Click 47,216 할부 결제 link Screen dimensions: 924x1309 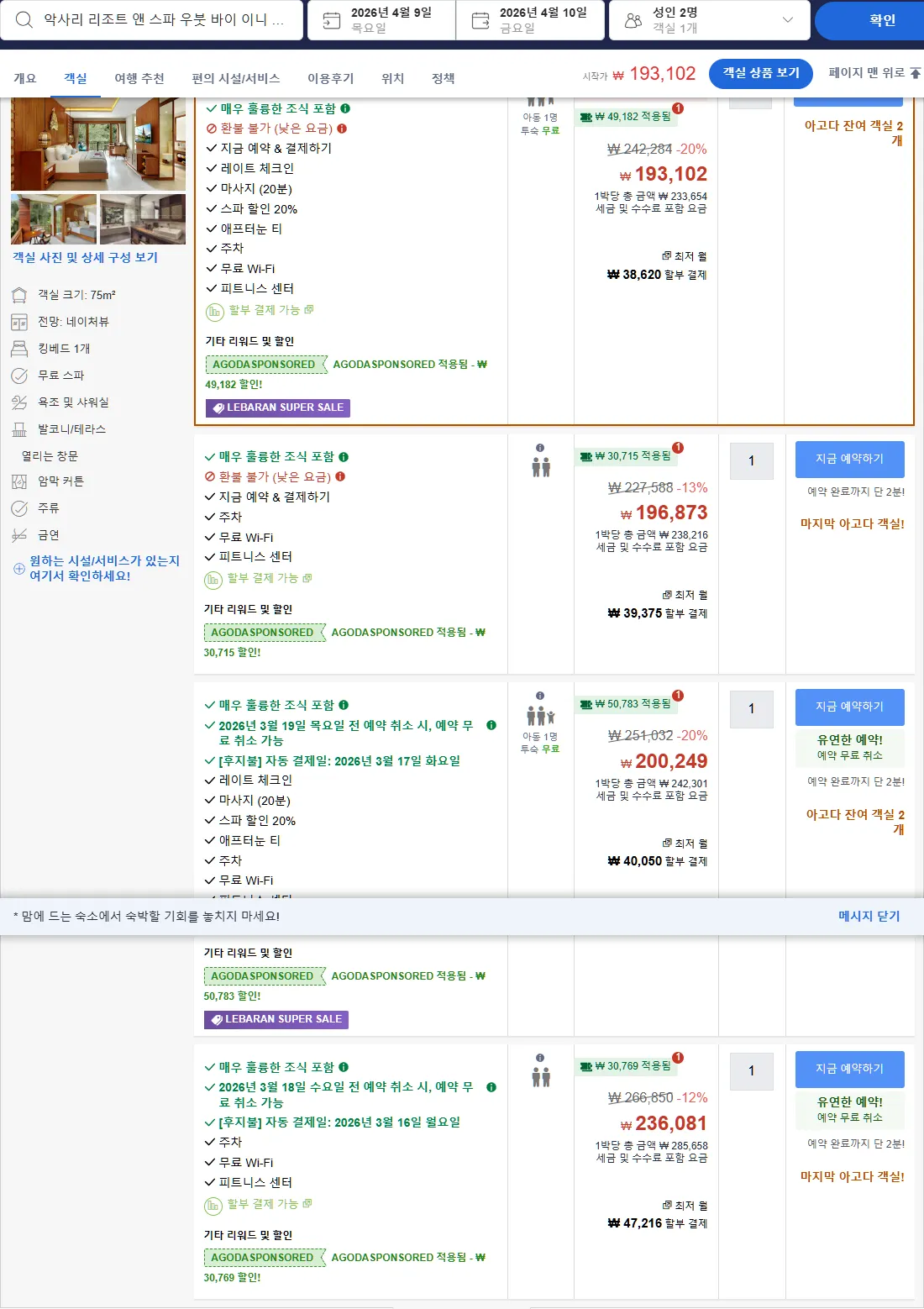pyautogui.click(x=658, y=1223)
